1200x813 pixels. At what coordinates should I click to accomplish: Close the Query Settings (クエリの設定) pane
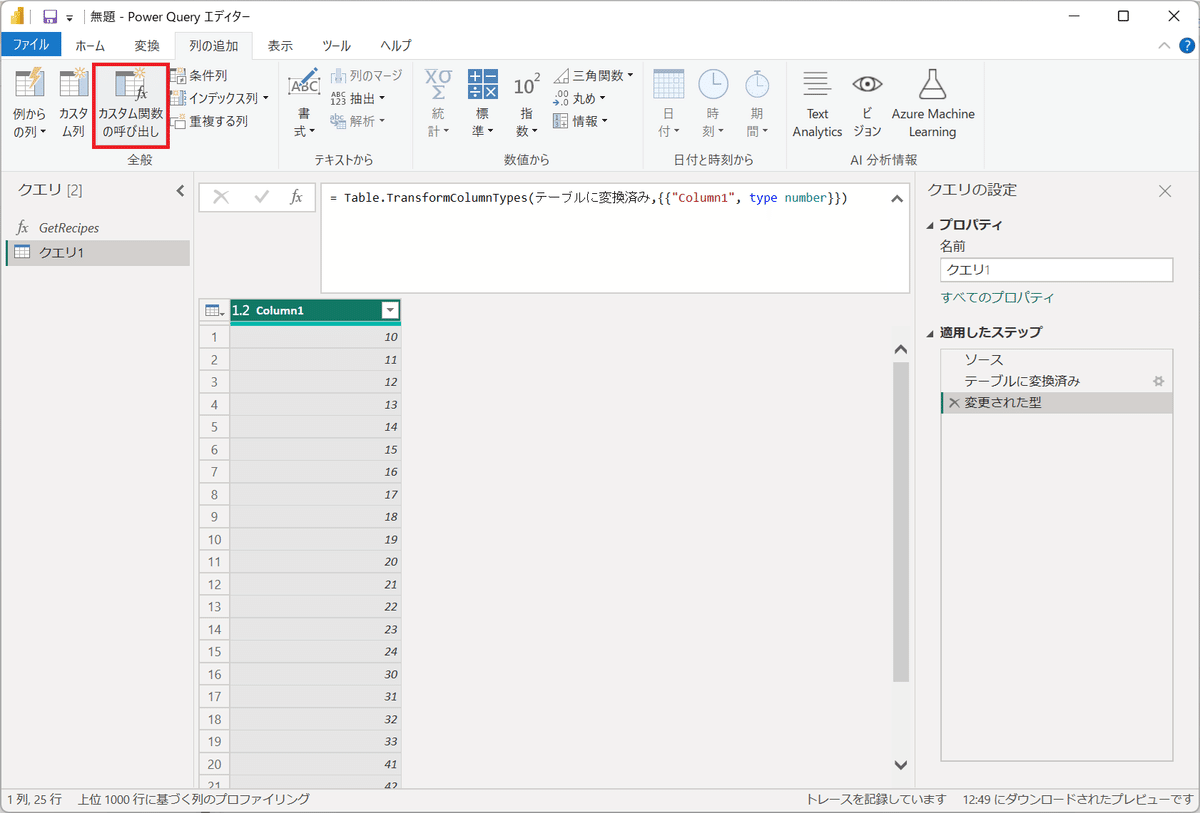pyautogui.click(x=1164, y=190)
